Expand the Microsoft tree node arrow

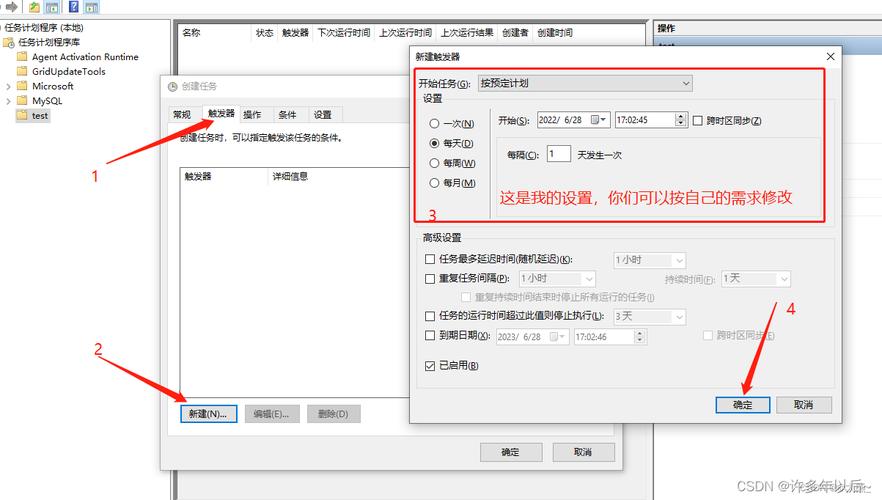point(8,86)
